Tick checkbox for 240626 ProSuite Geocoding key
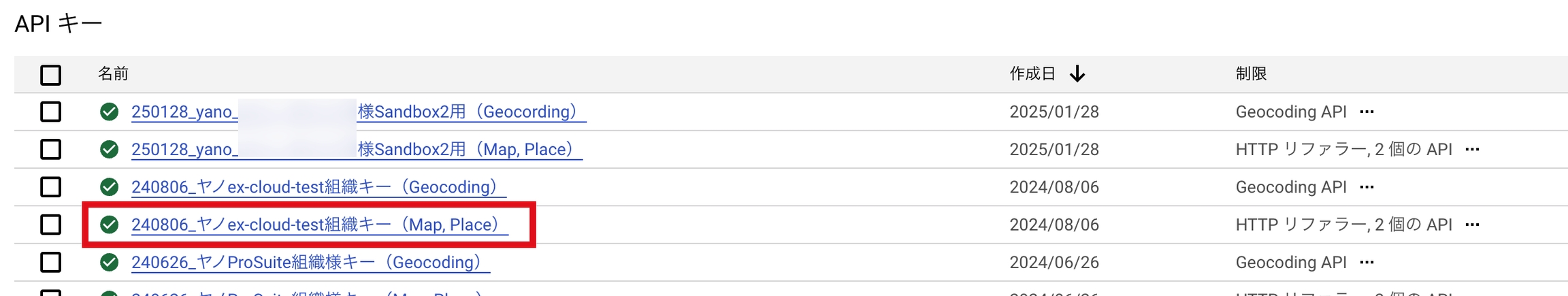 click(50, 262)
